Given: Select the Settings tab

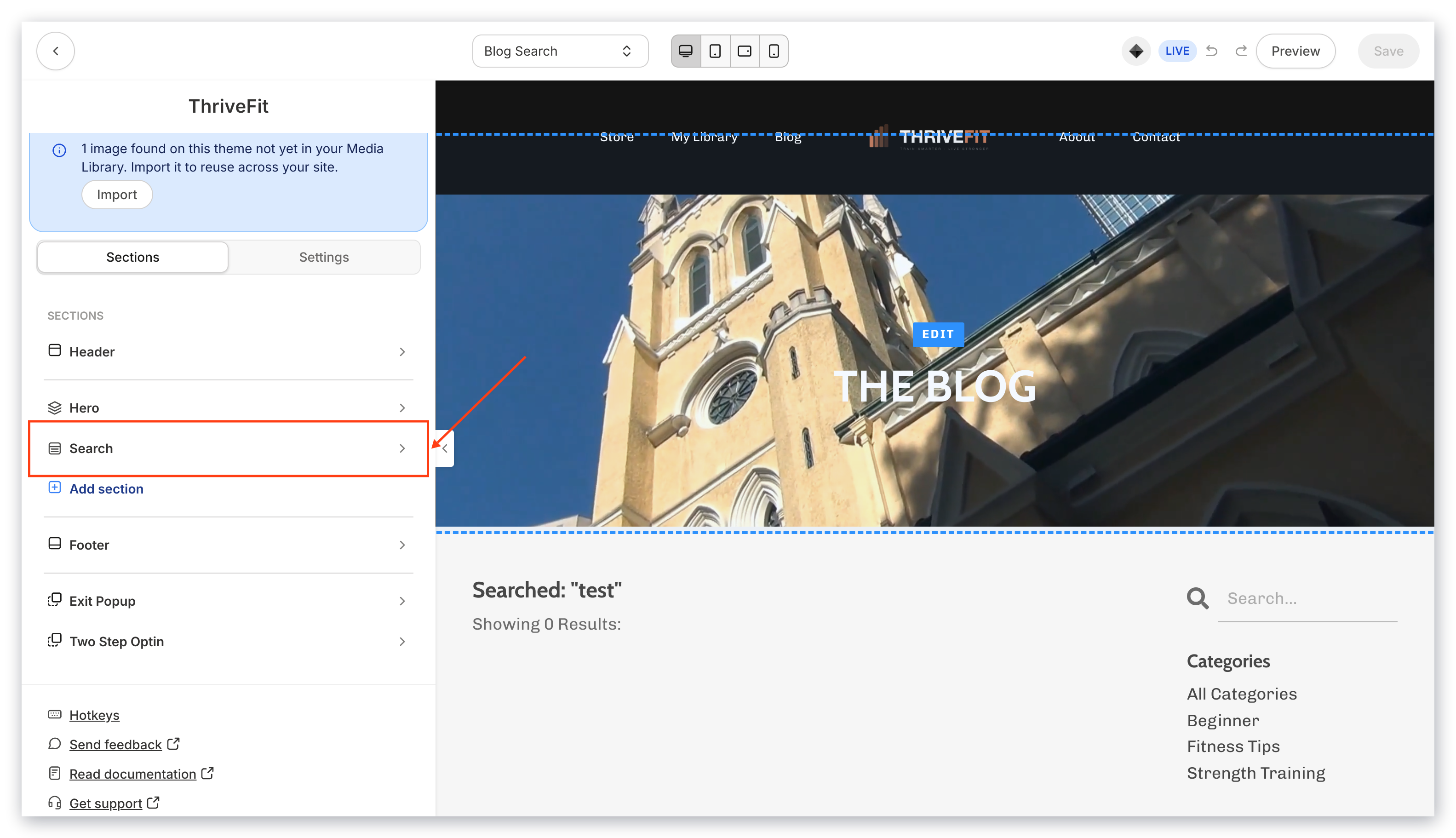Looking at the screenshot, I should tap(324, 257).
